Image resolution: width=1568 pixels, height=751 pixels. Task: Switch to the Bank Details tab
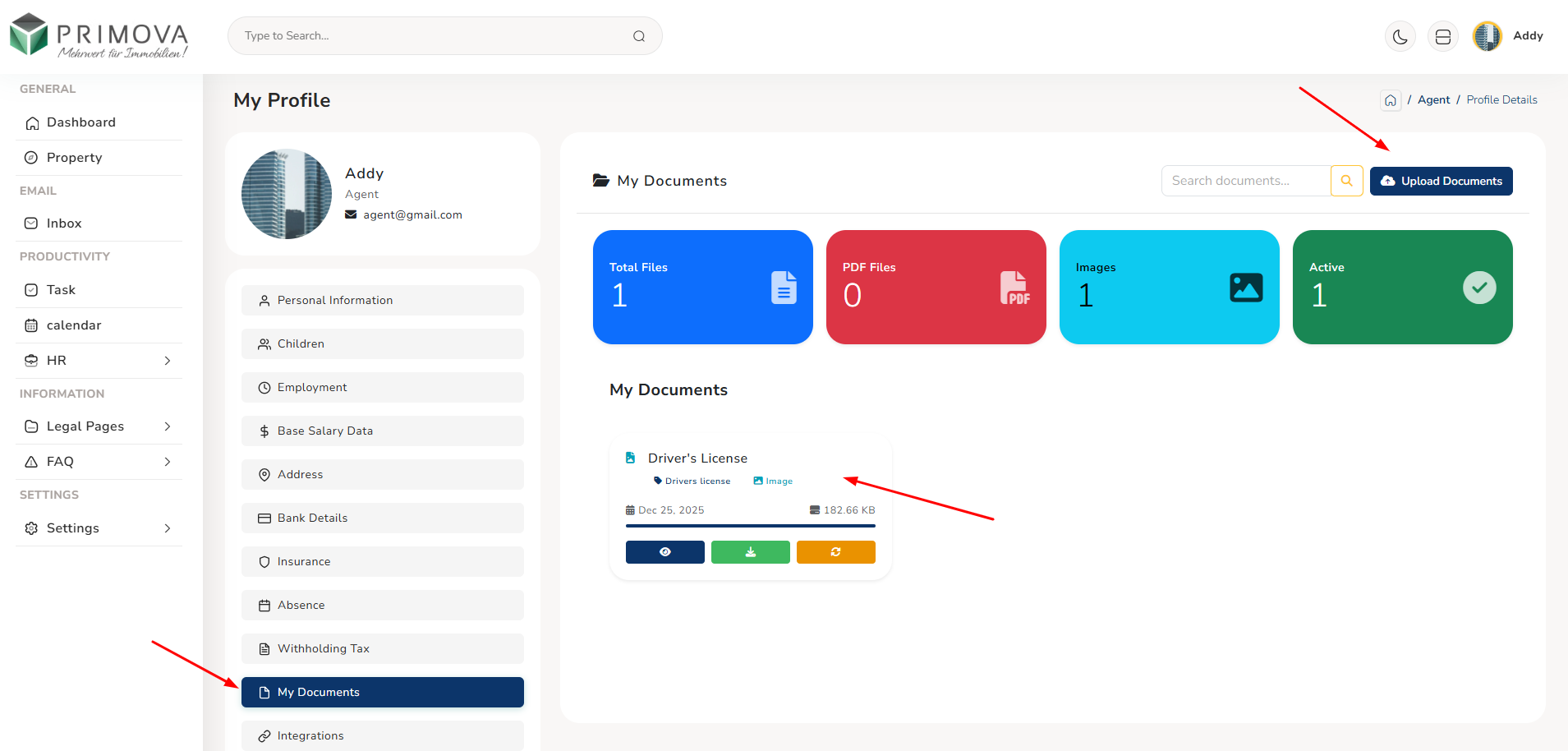click(x=382, y=518)
